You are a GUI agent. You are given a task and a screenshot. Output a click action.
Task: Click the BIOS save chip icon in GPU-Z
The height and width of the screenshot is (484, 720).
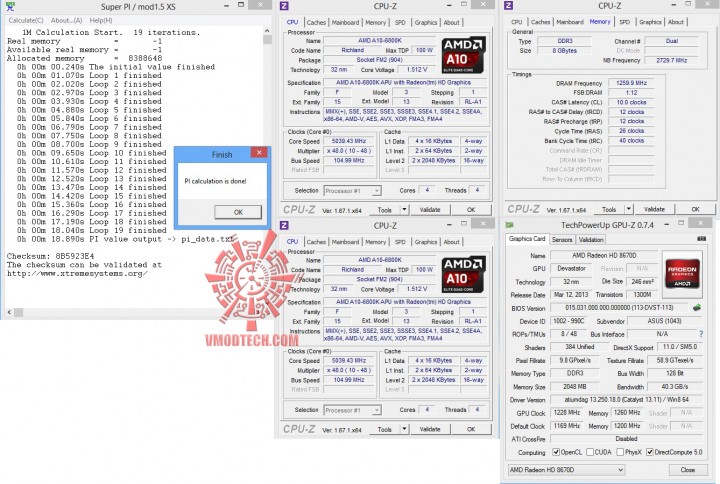click(697, 307)
